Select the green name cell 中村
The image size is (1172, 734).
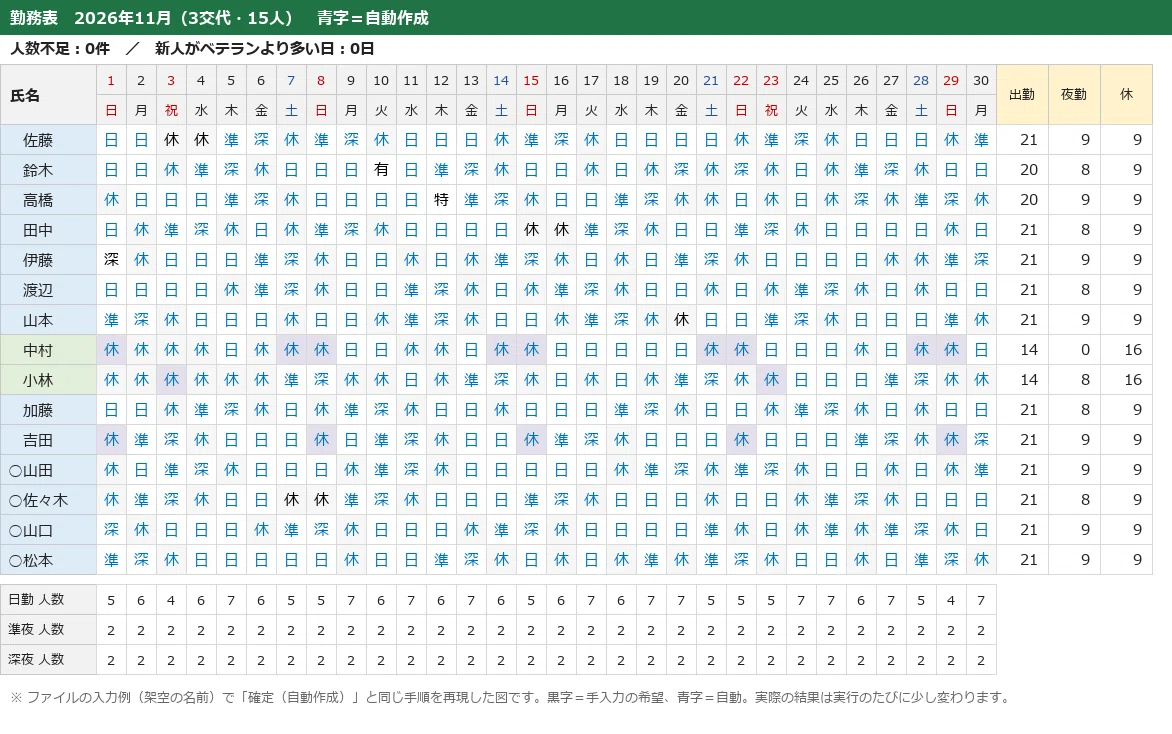coord(49,350)
